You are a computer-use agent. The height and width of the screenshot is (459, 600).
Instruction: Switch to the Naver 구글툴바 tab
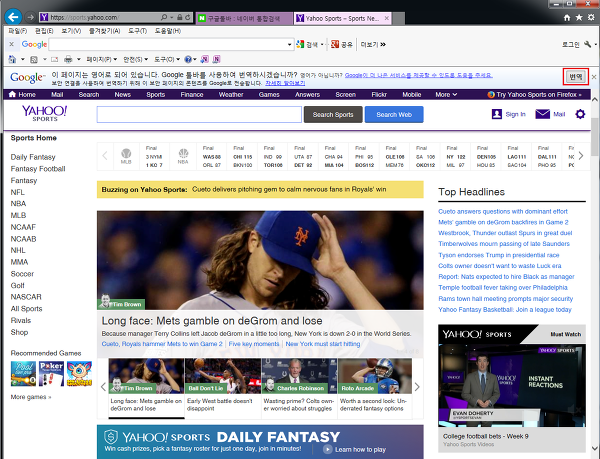click(x=244, y=18)
